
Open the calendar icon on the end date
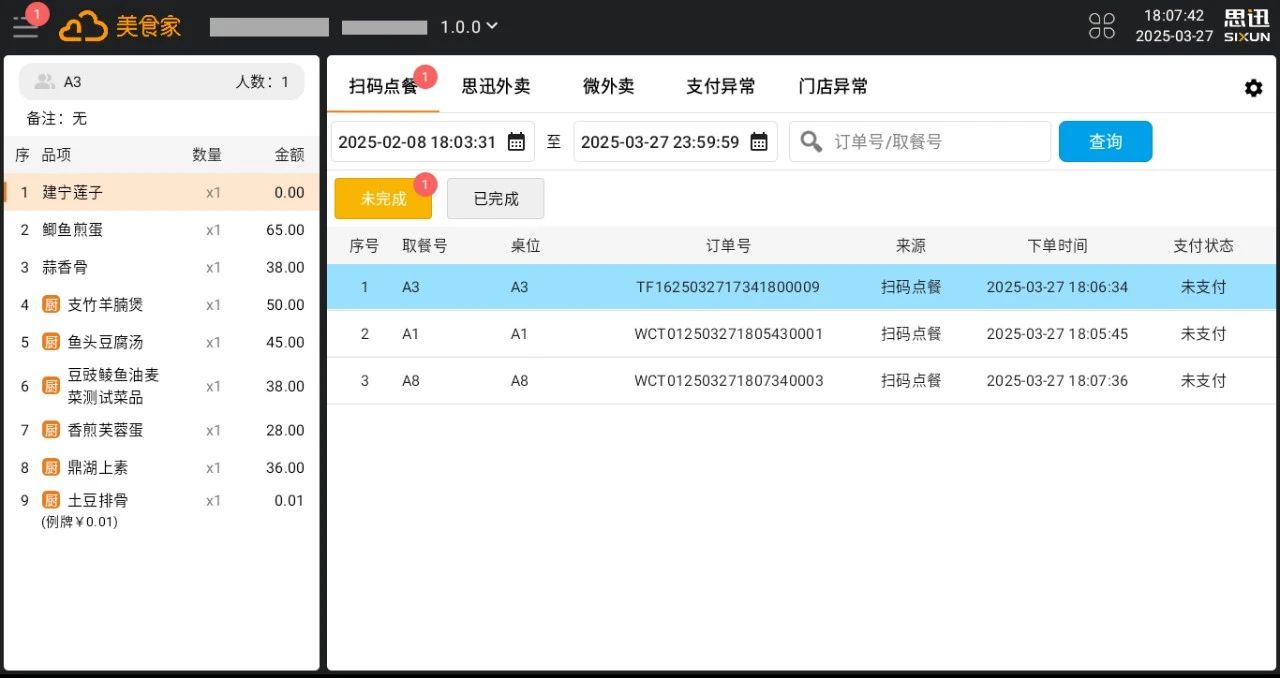click(759, 141)
